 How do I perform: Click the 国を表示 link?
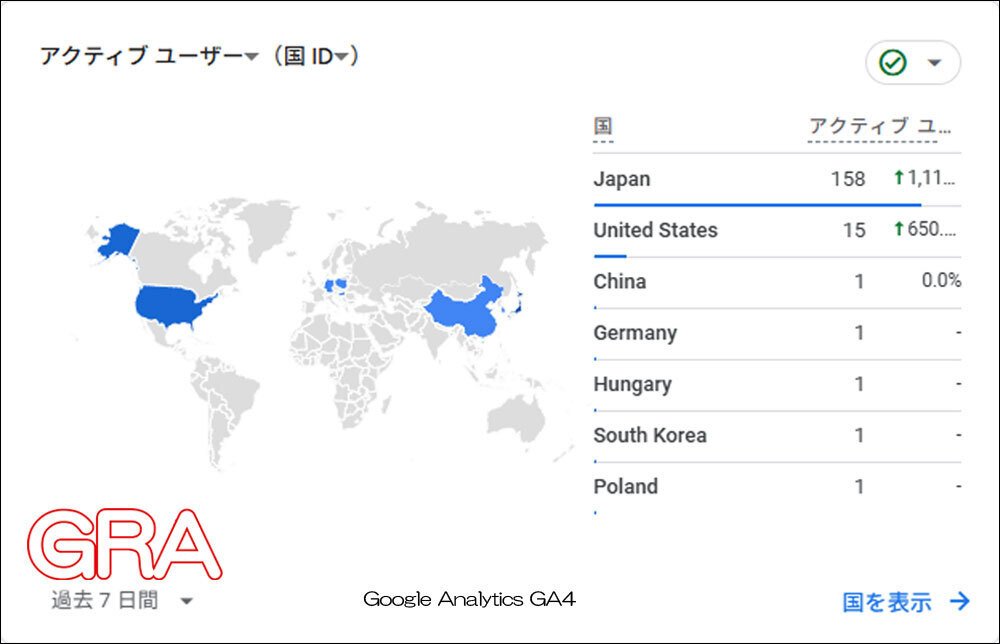[x=887, y=601]
